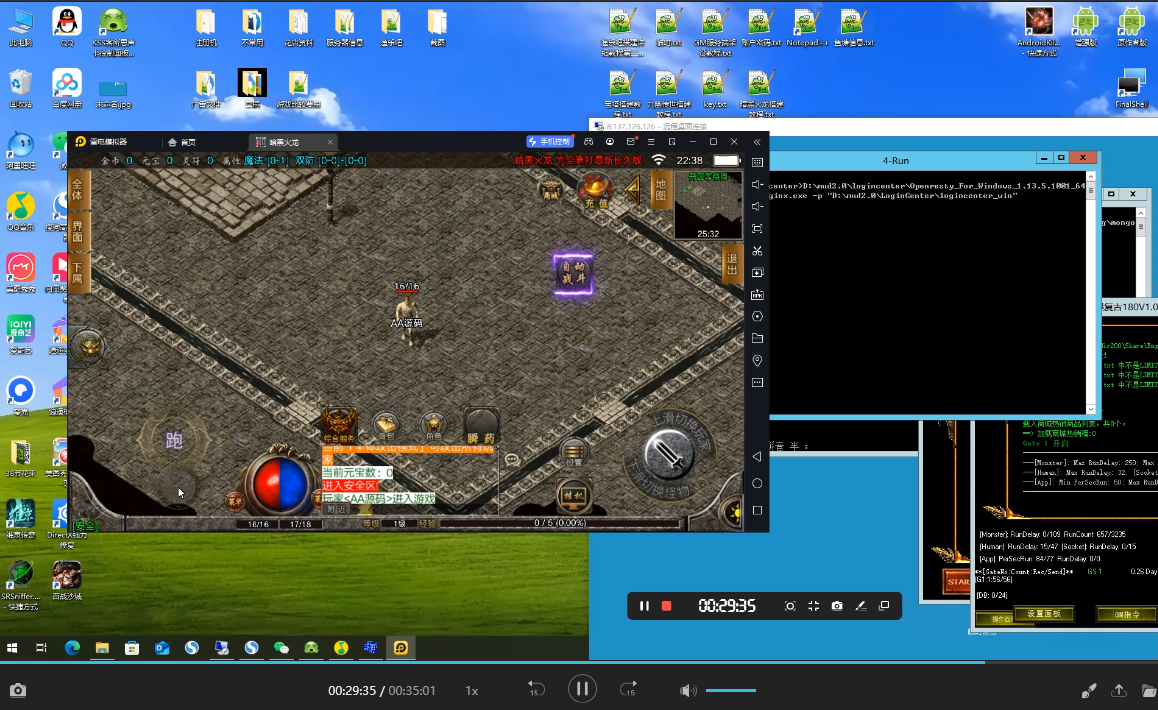Click the recorder camera snapshot icon
Image resolution: width=1158 pixels, height=710 pixels.
click(x=837, y=606)
